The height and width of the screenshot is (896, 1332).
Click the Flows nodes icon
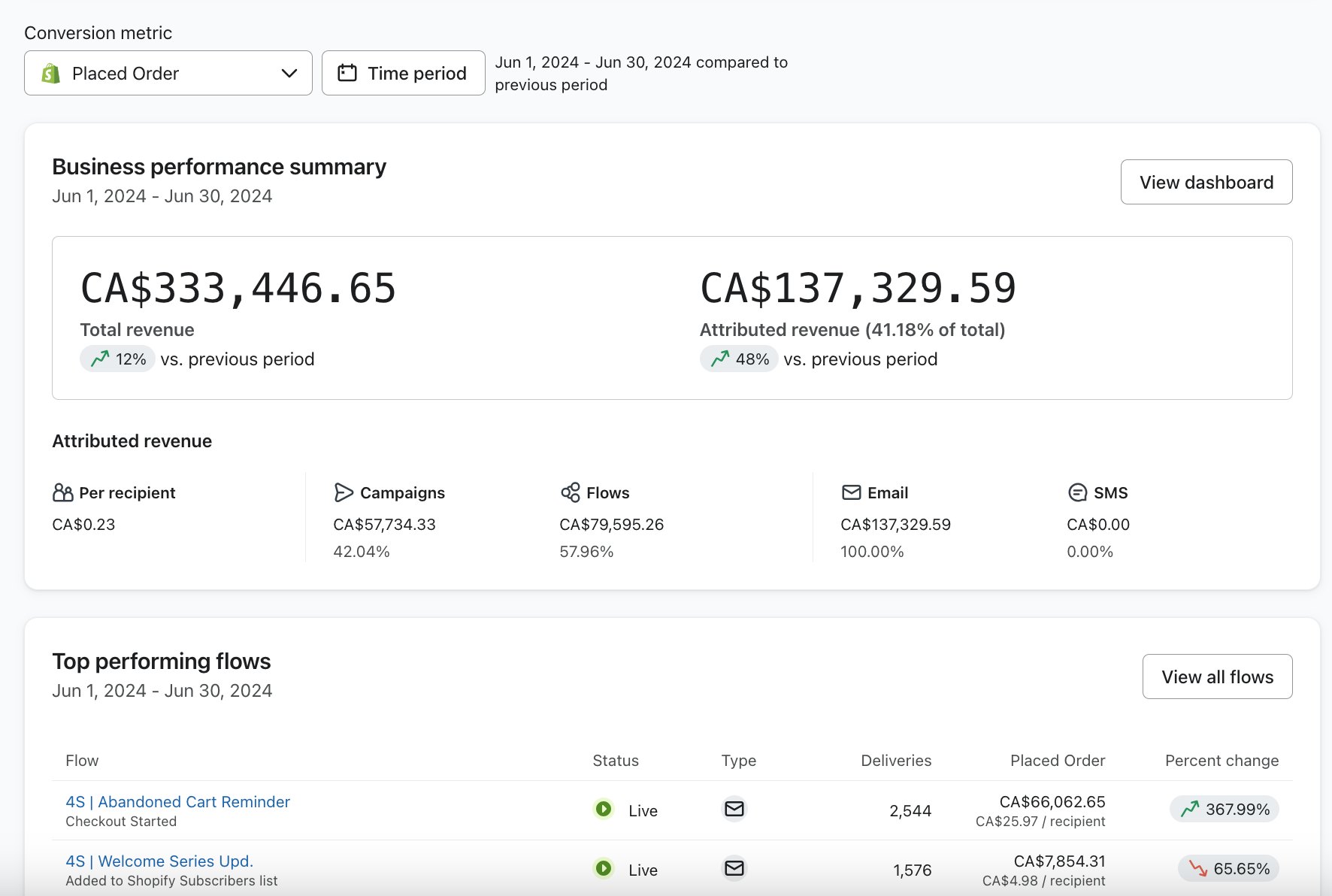click(x=571, y=492)
